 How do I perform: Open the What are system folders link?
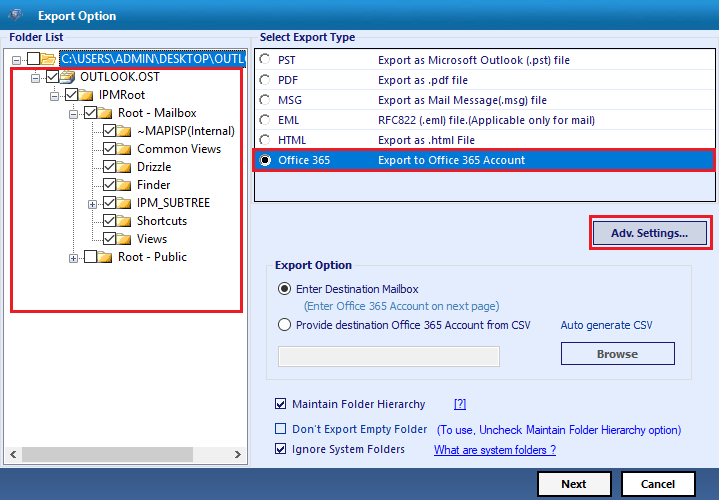(494, 450)
